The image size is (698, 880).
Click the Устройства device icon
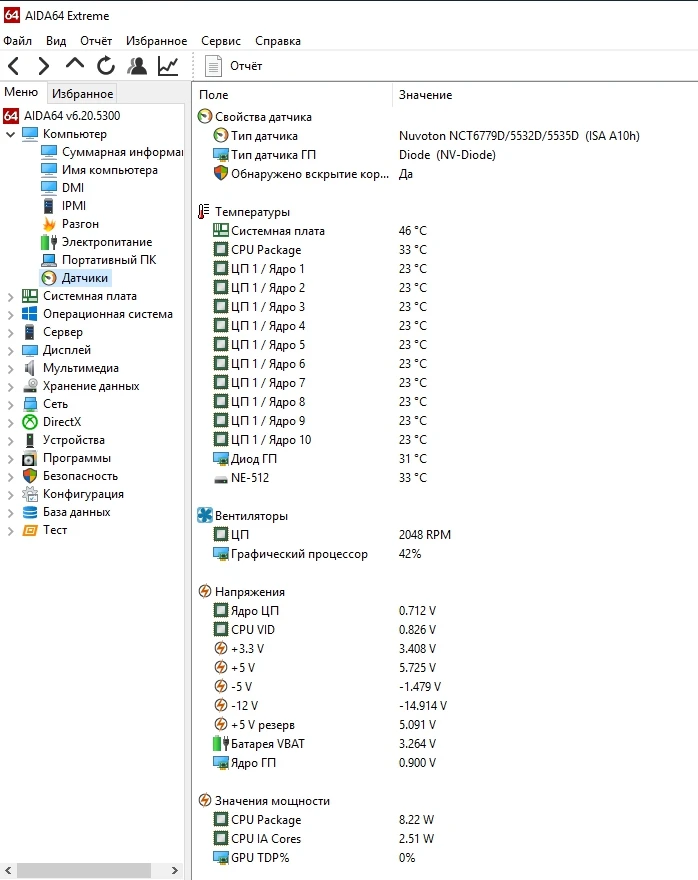[30, 440]
